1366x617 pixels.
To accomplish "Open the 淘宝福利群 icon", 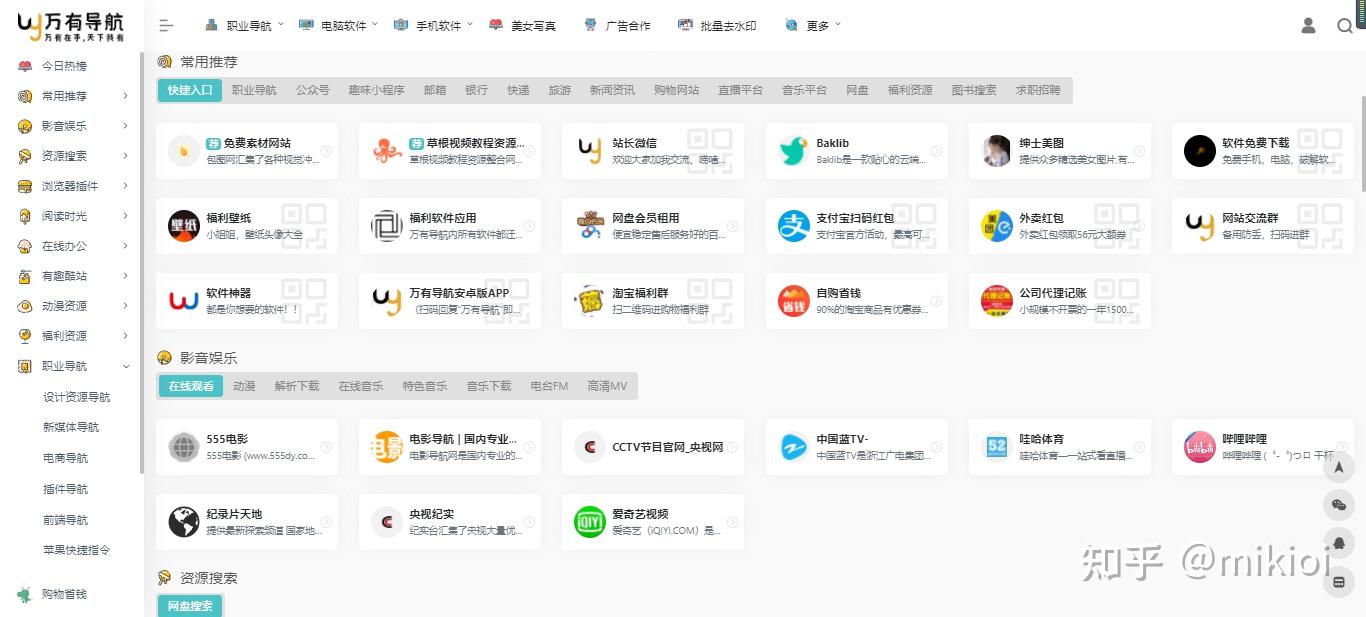I will pyautogui.click(x=590, y=301).
